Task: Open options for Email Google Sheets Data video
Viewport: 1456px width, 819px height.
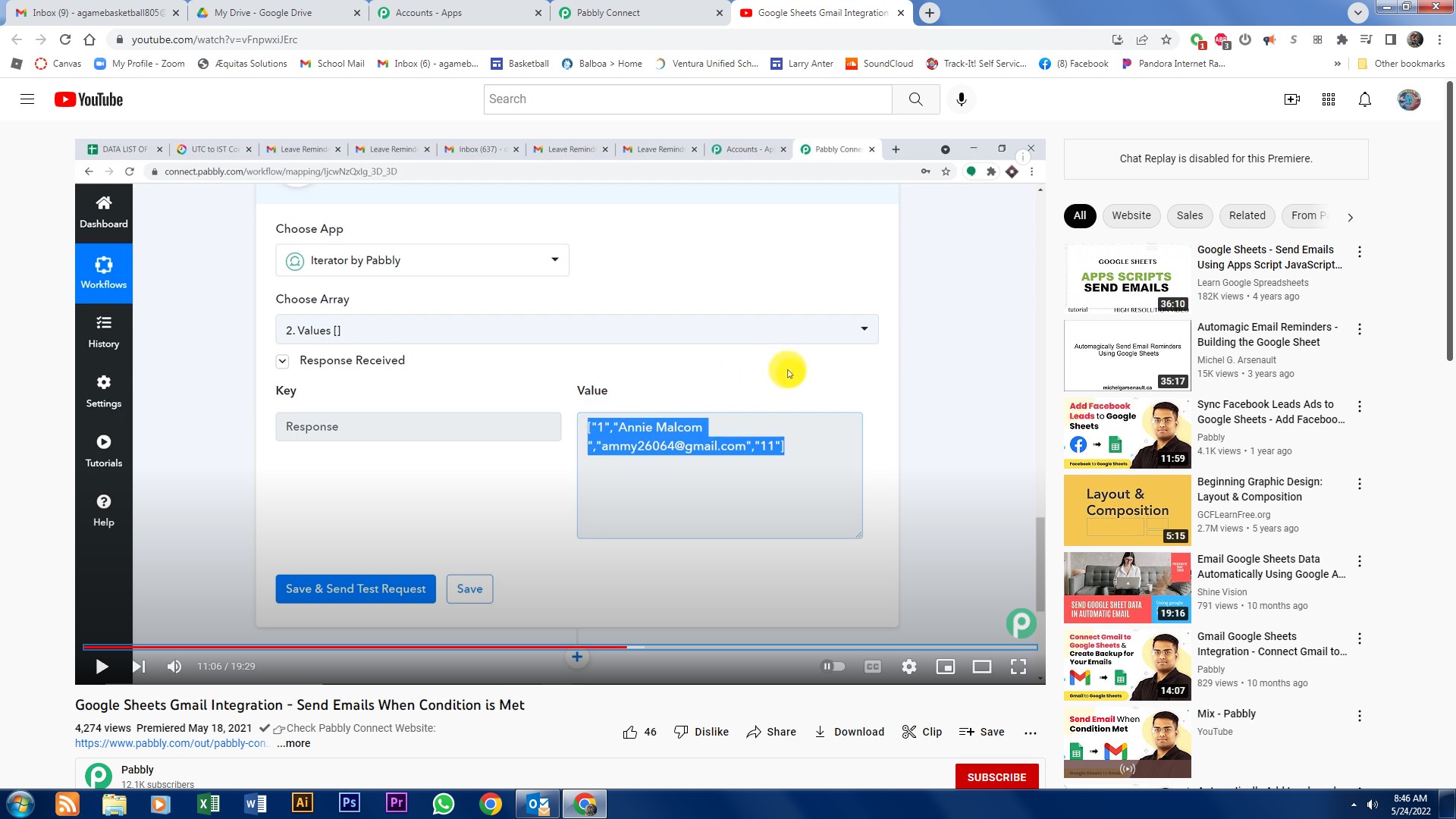Action: tap(1360, 561)
